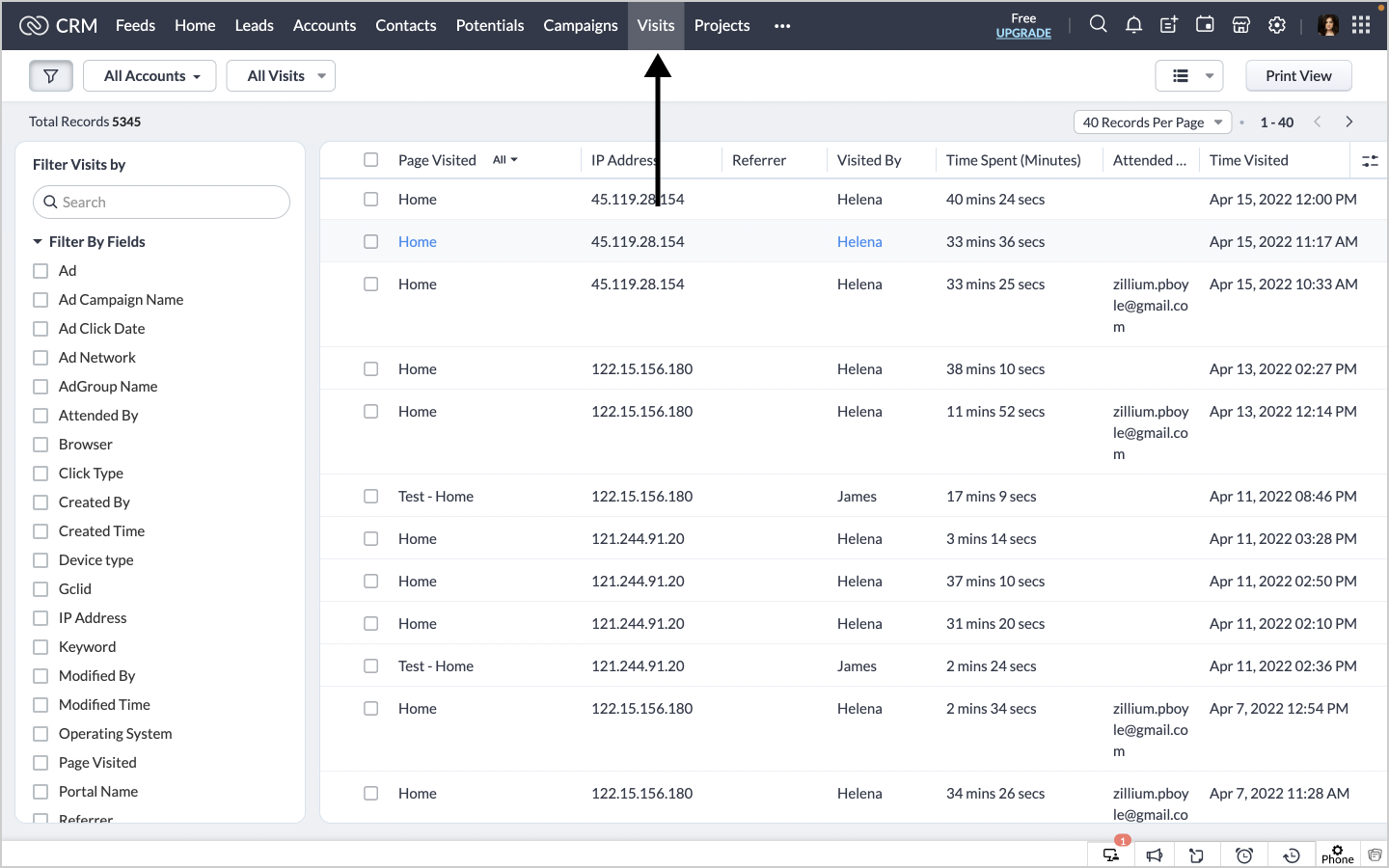
Task: Click the search magnifier icon in top bar
Action: pyautogui.click(x=1098, y=25)
